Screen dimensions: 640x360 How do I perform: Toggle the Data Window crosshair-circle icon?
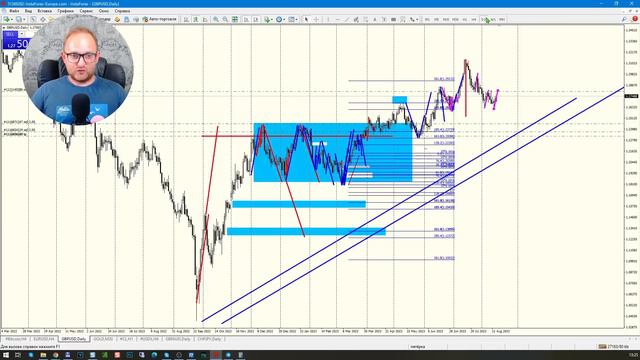click(x=43, y=19)
